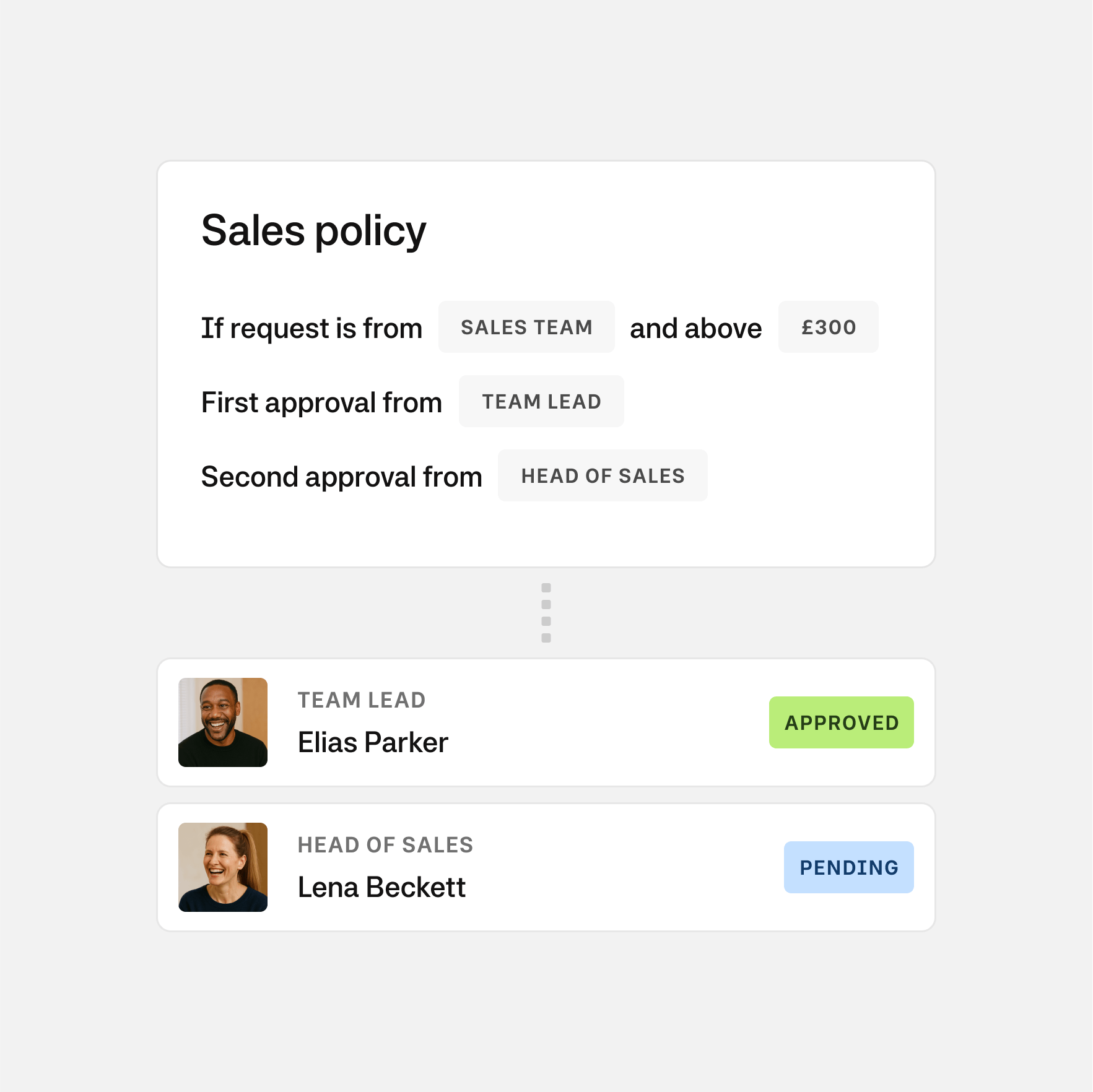Select the Lena Beckett name text
Viewport: 1093px width, 1092px height.
coord(381,888)
